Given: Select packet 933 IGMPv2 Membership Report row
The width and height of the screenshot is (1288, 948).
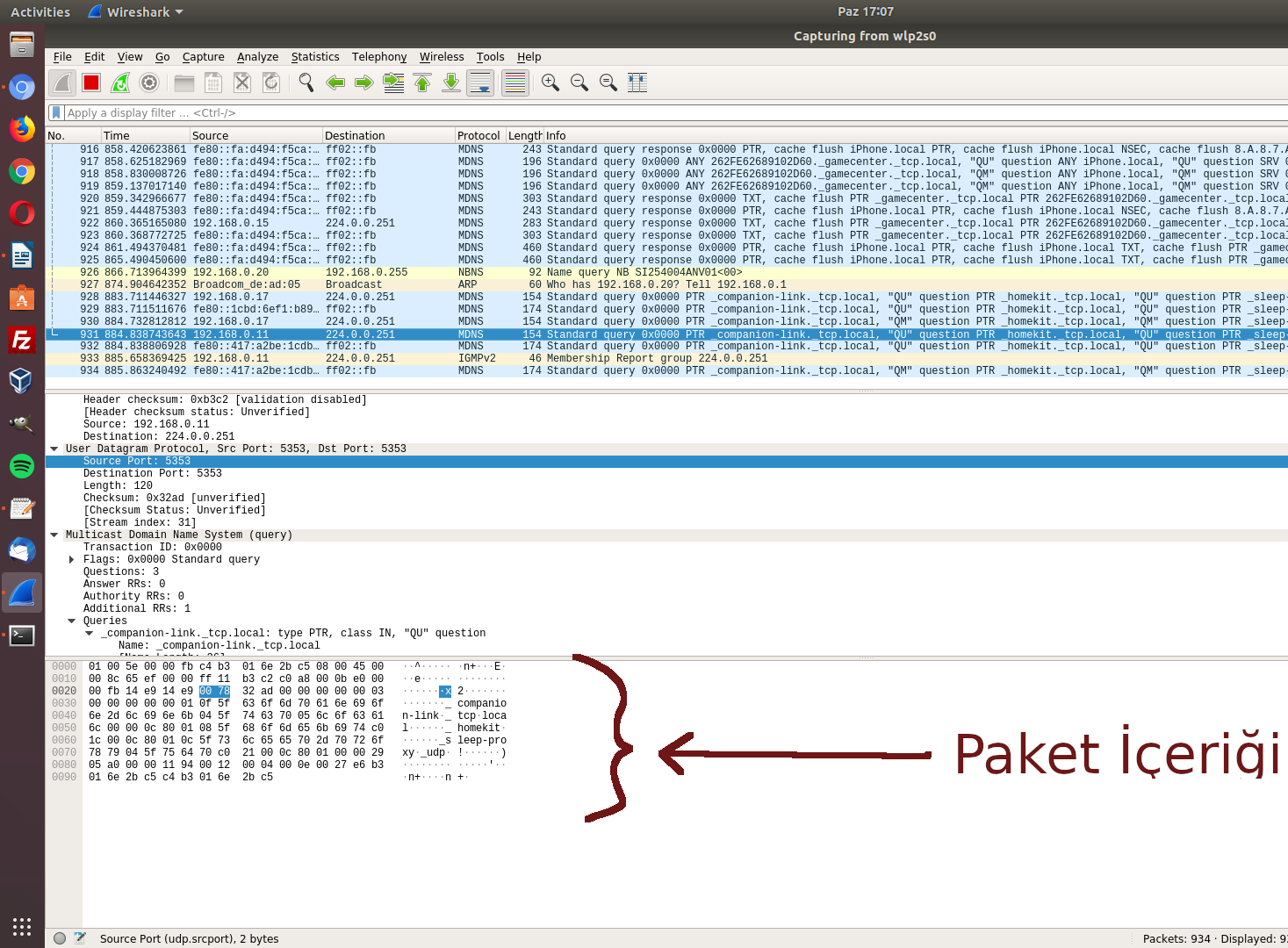Looking at the screenshot, I should click(666, 358).
